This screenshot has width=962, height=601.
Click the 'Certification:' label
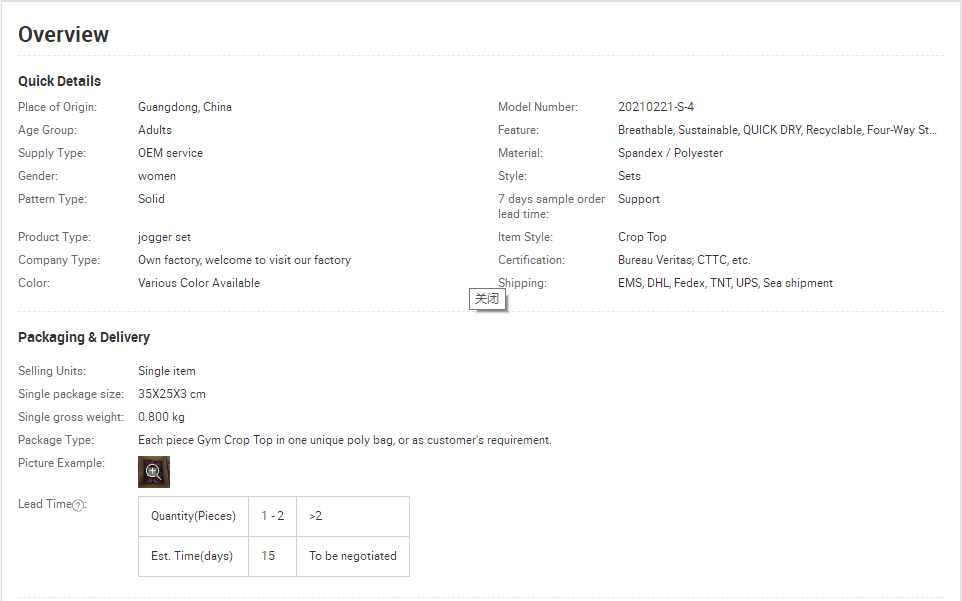point(531,260)
